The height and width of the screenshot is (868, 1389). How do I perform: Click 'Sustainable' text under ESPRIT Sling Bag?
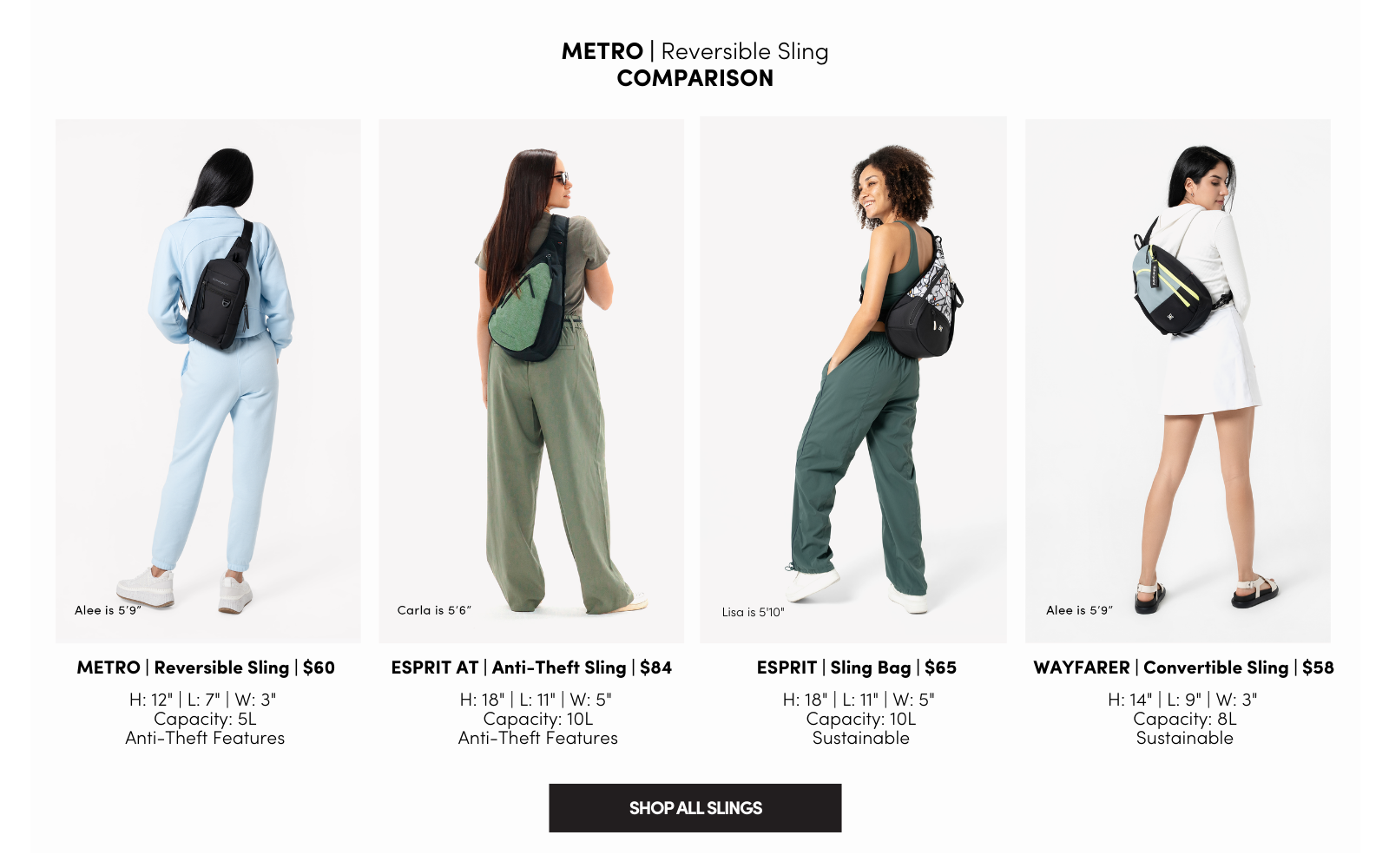[x=861, y=738]
